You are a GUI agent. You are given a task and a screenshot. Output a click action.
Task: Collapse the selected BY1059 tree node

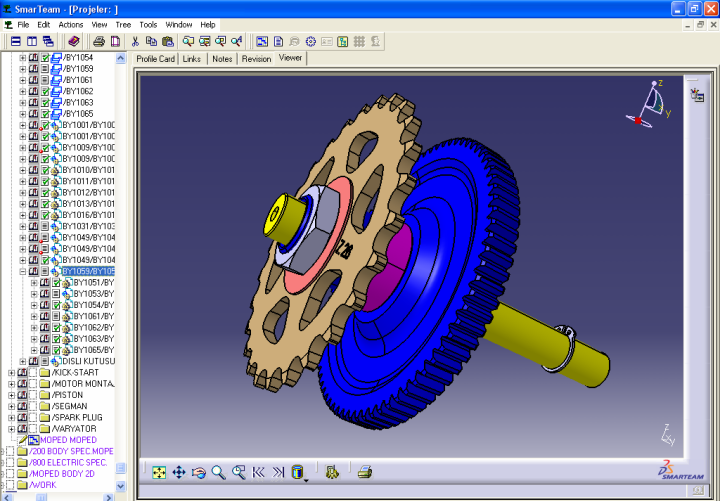[22, 271]
